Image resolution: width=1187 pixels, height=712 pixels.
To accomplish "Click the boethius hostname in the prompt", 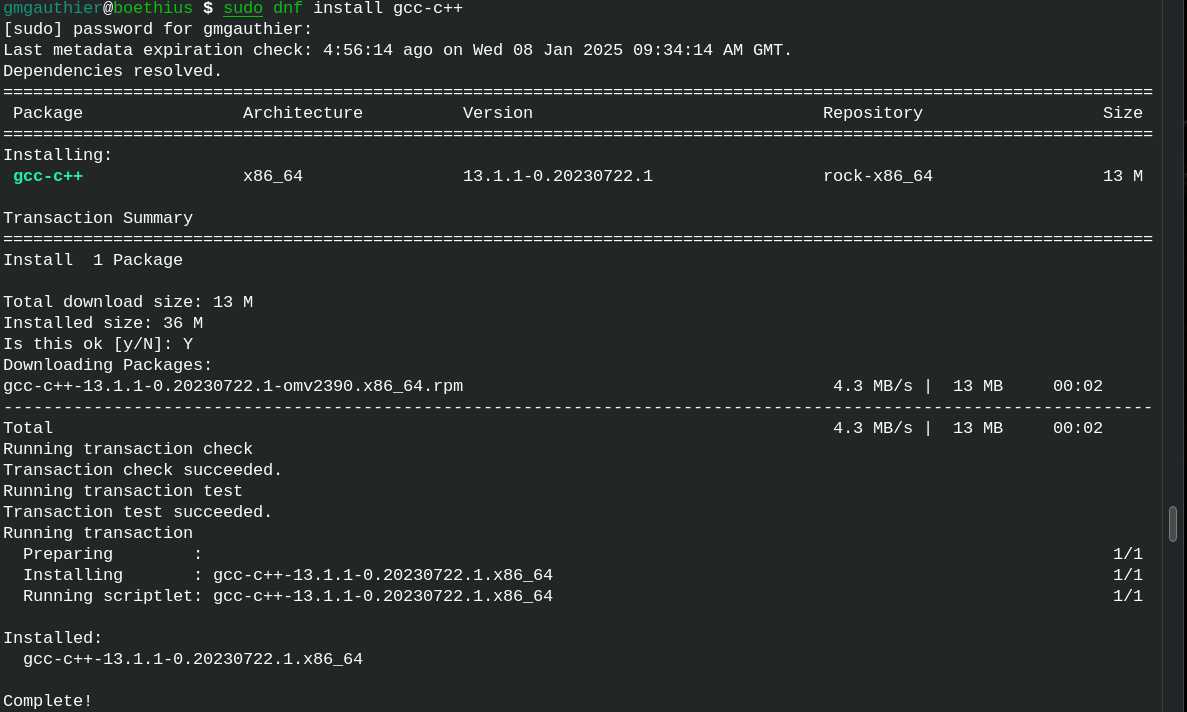I will point(153,8).
